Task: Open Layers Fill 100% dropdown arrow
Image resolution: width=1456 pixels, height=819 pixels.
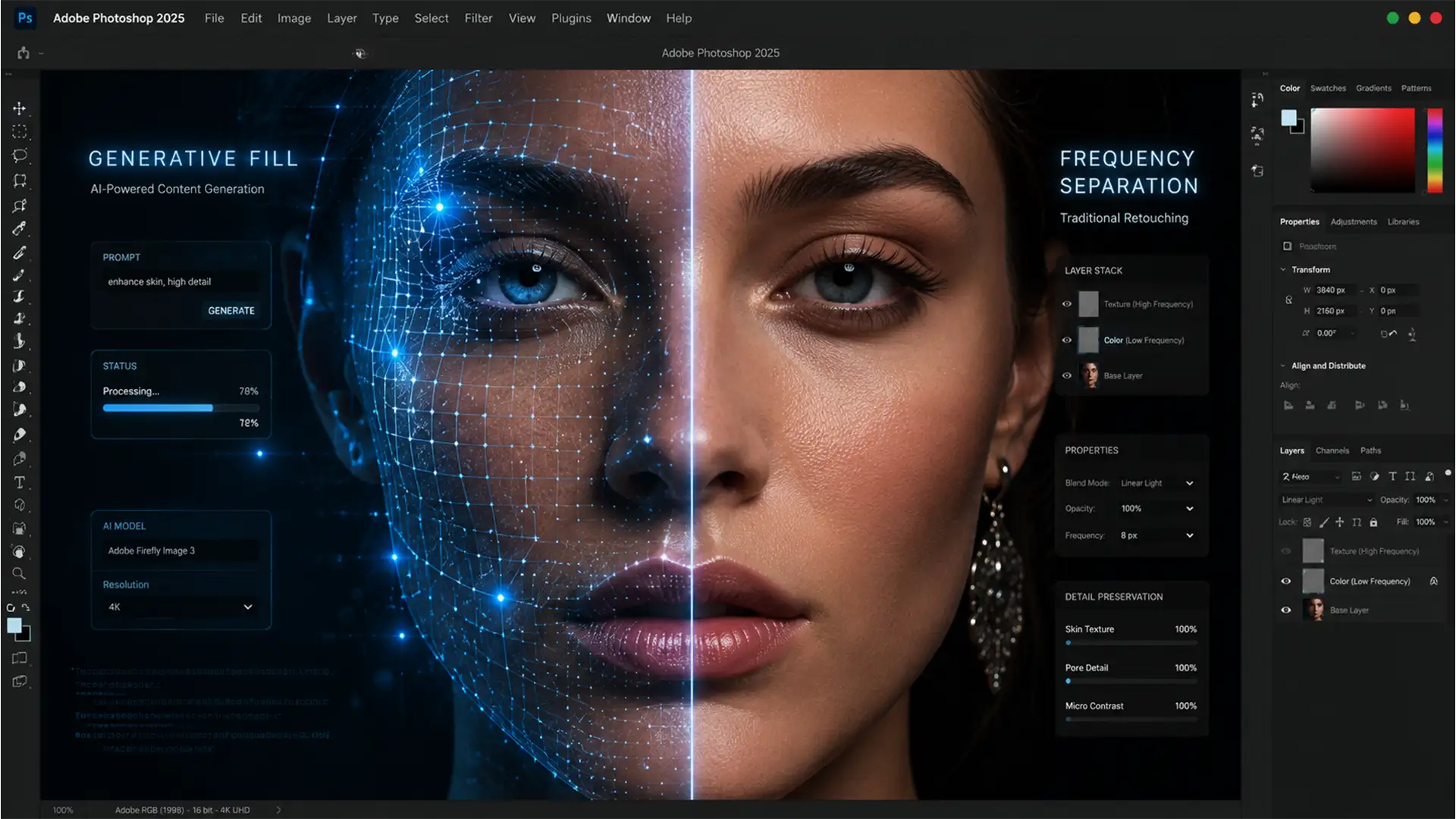Action: 1445,522
